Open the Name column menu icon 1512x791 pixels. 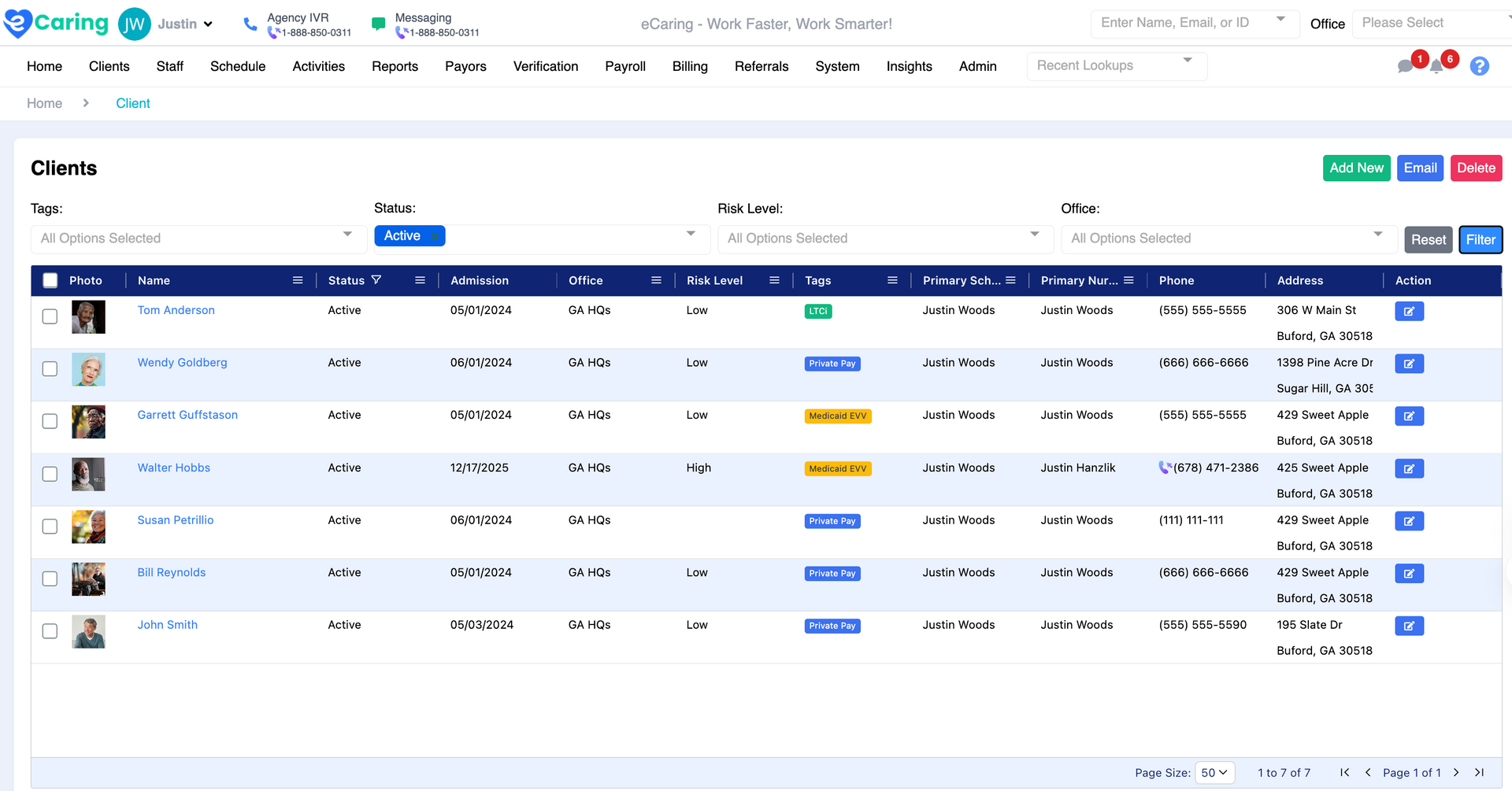pyautogui.click(x=298, y=280)
